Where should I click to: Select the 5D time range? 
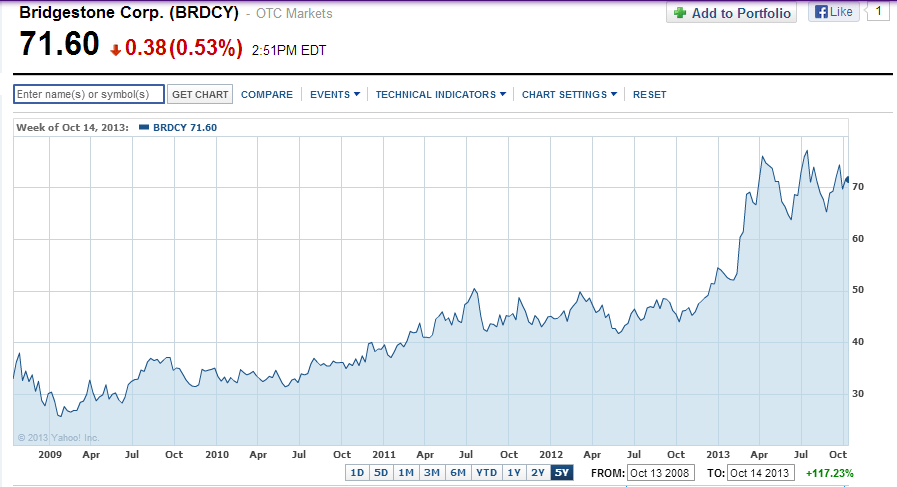(381, 473)
